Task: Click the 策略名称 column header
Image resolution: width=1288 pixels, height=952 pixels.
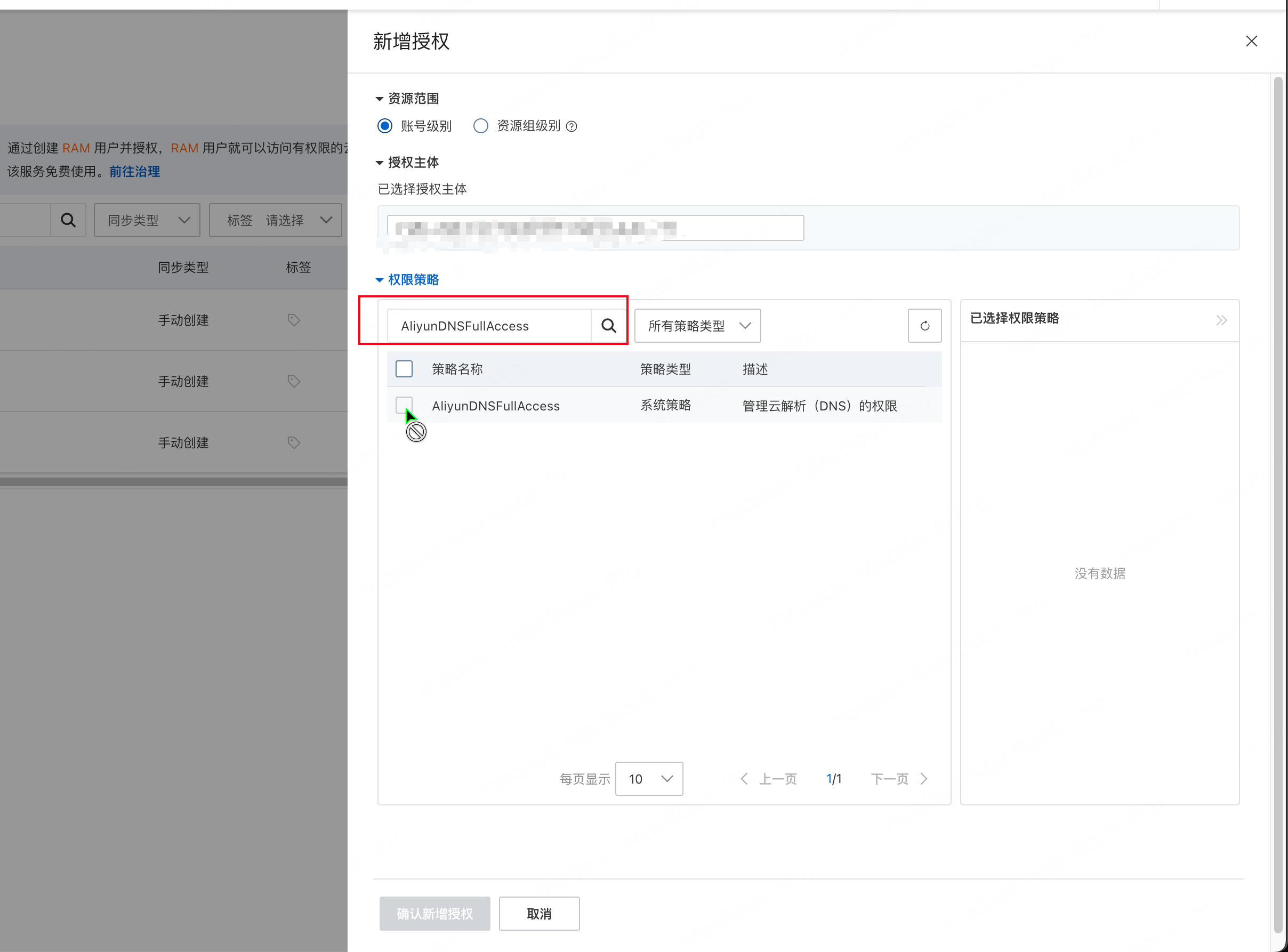Action: point(457,369)
